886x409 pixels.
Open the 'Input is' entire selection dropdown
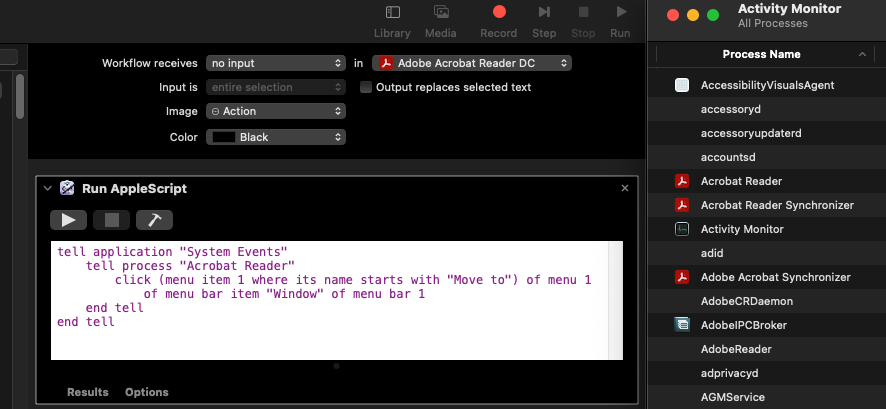point(276,87)
